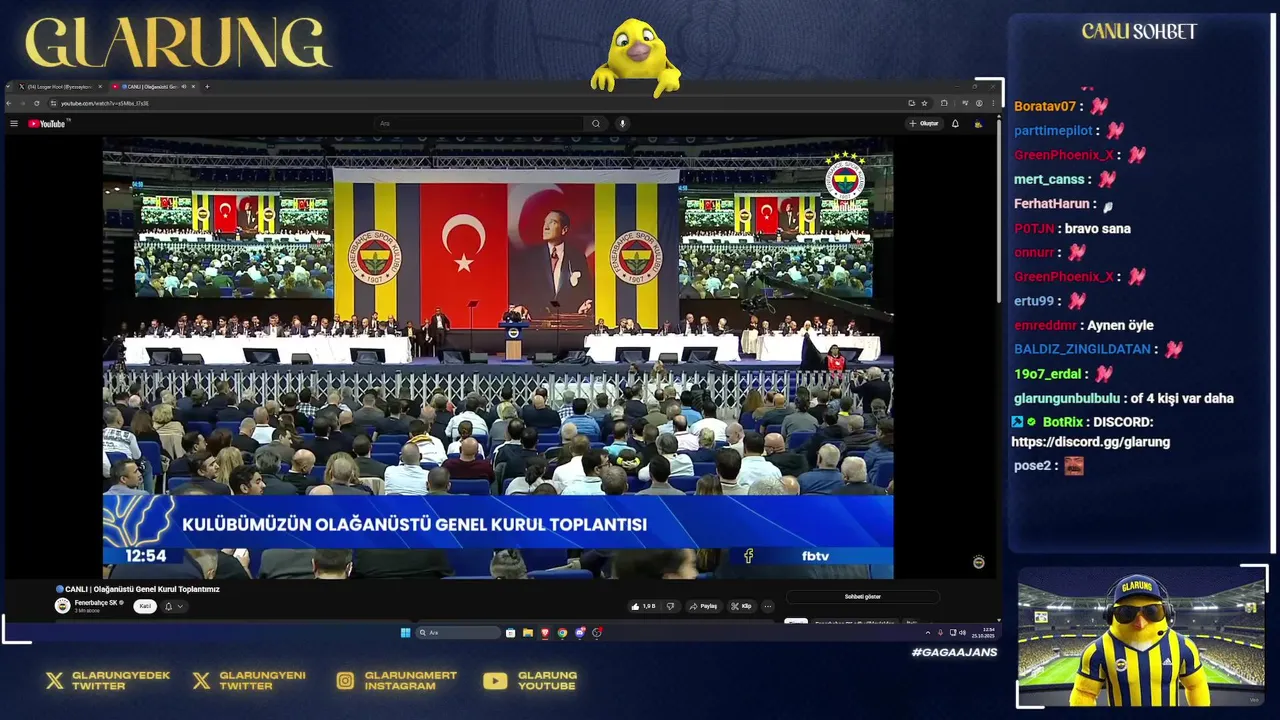This screenshot has height=720, width=1280.
Task: Click the GLARUNGYEDEK Twitter label
Action: tap(120, 680)
